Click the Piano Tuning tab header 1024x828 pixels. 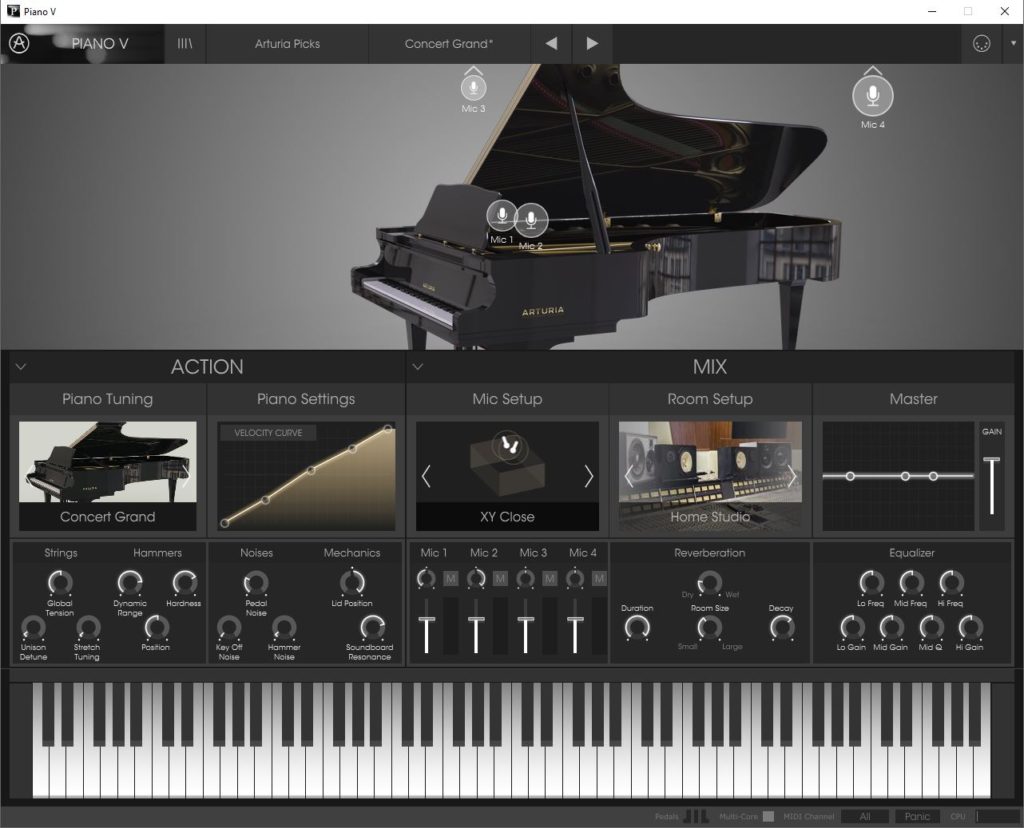tap(108, 399)
